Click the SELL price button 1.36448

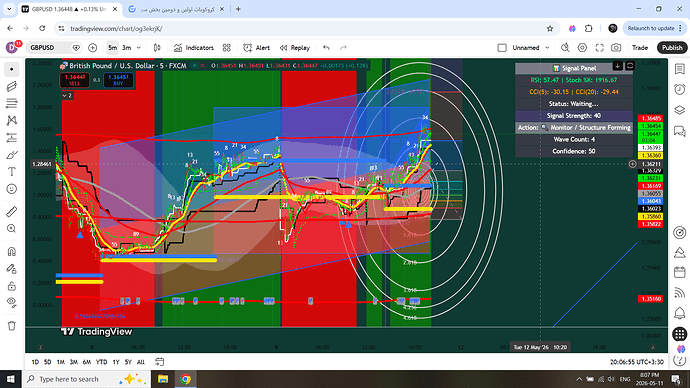coord(75,80)
